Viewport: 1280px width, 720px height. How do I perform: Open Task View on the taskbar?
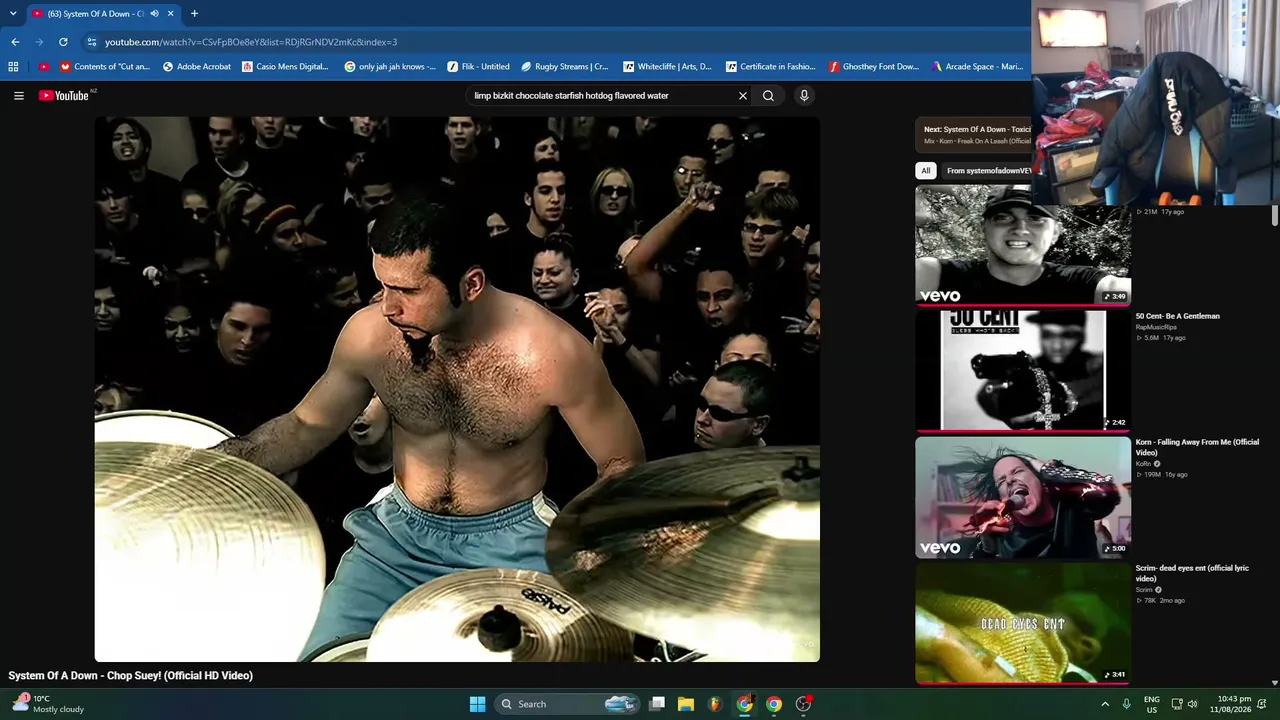coord(657,704)
